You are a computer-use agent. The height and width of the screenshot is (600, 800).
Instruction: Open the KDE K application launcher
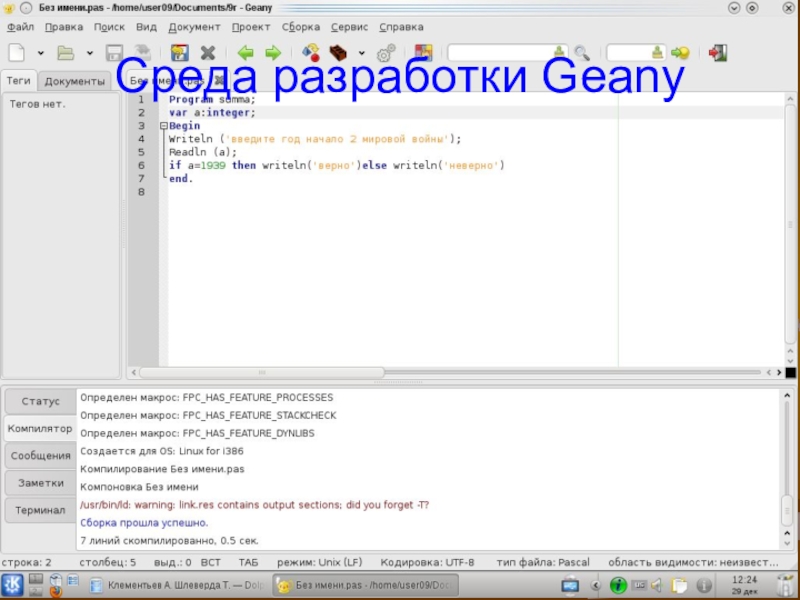13,585
